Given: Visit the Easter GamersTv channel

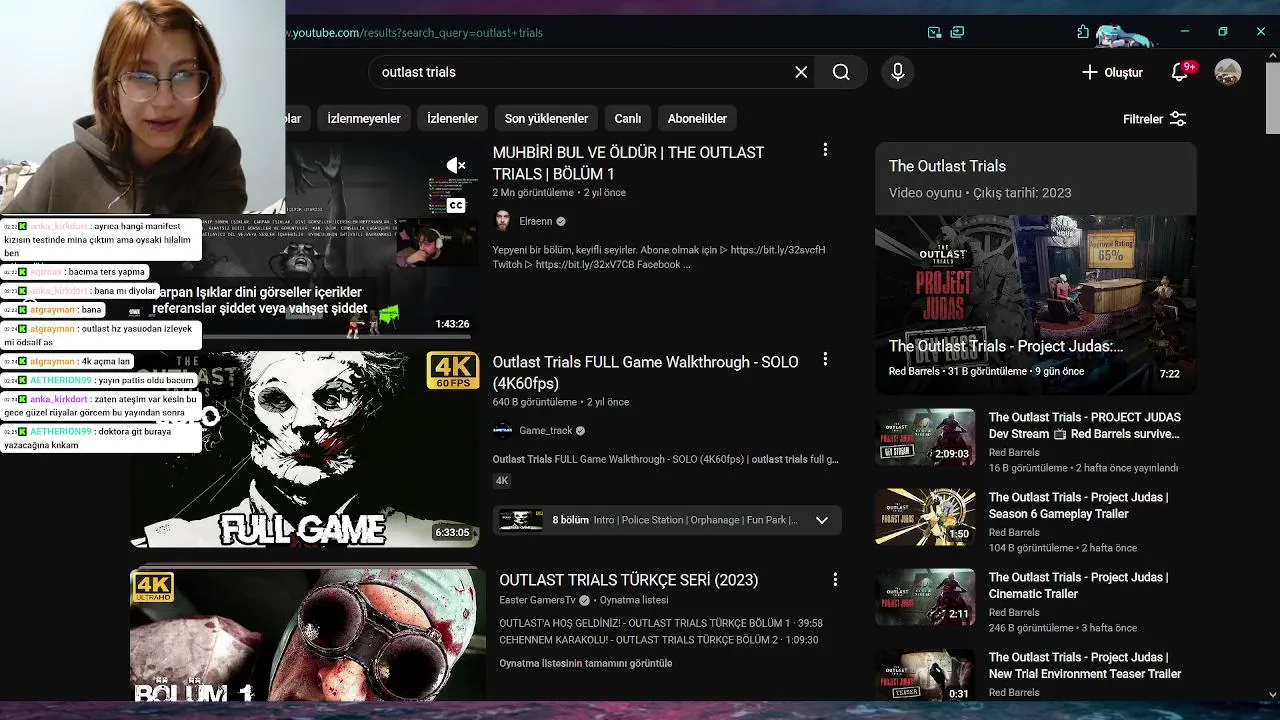Looking at the screenshot, I should 538,600.
